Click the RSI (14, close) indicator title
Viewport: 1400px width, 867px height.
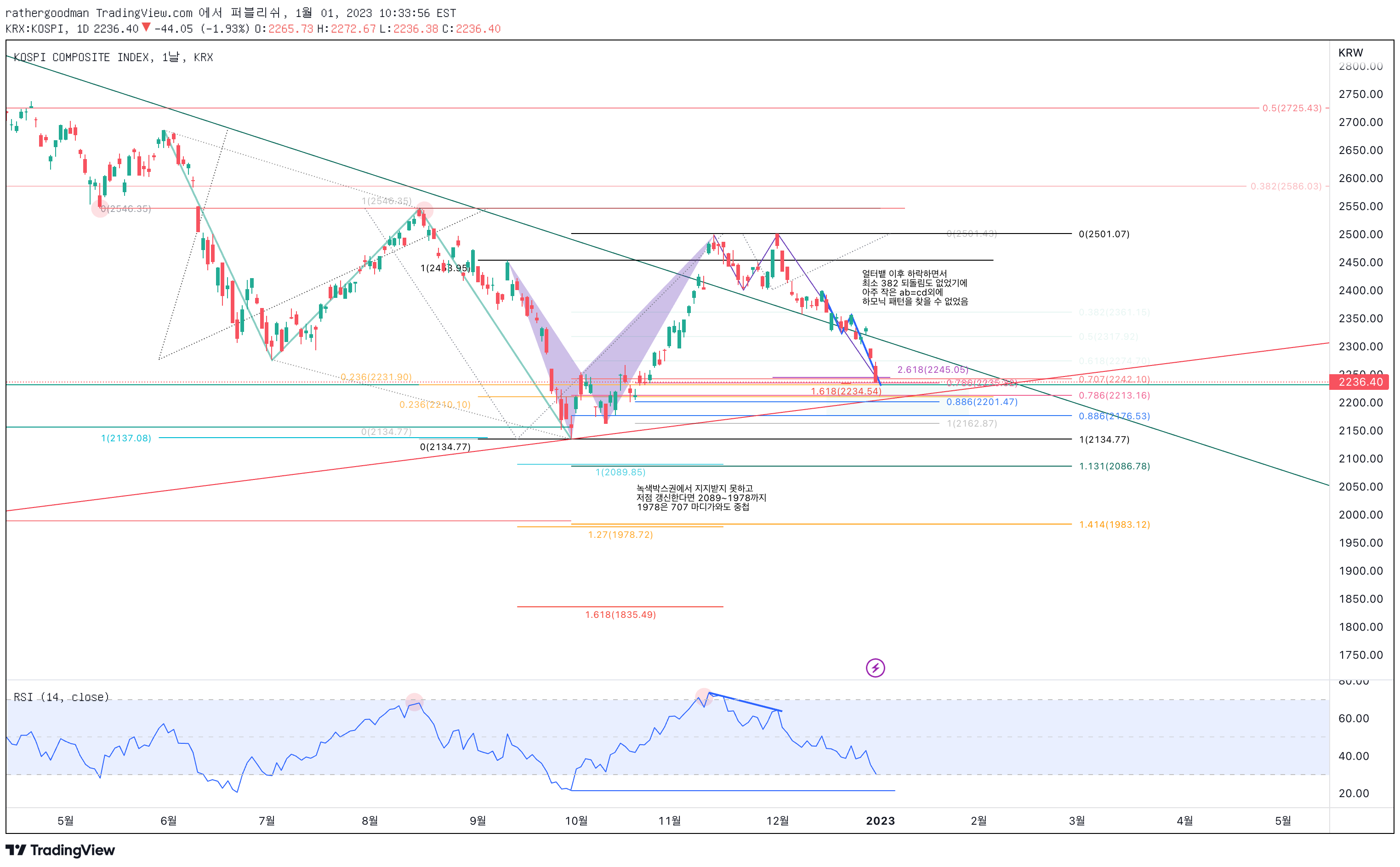click(x=61, y=697)
